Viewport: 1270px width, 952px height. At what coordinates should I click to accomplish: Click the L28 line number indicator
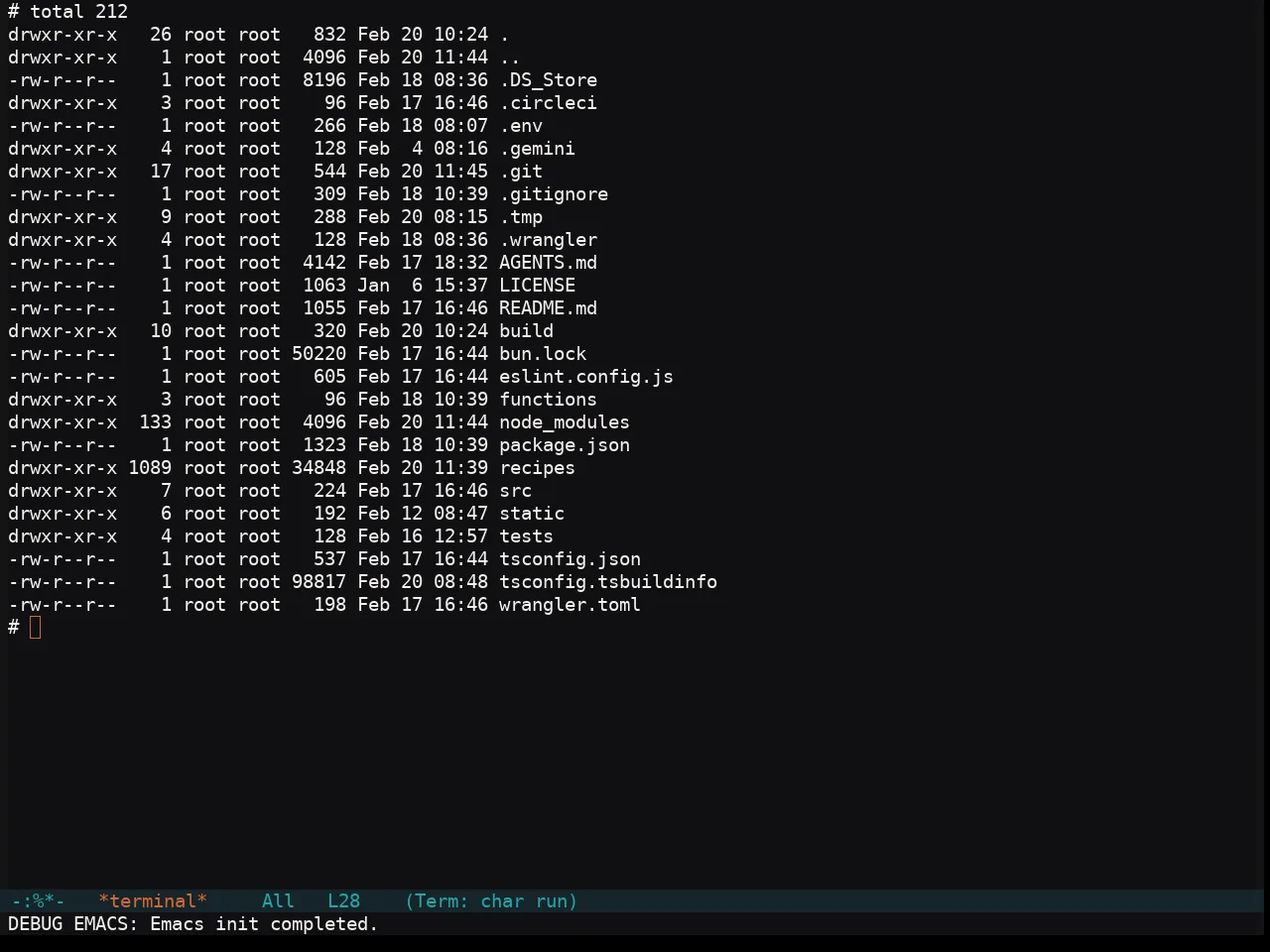coord(344,901)
